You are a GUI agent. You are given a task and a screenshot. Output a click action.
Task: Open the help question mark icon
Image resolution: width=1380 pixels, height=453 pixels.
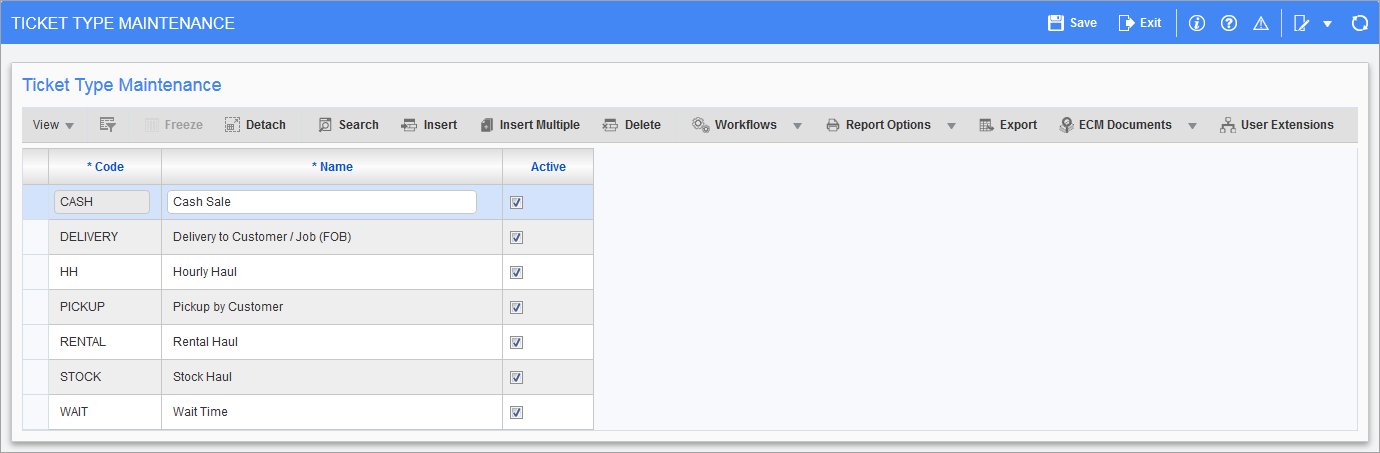click(x=1229, y=23)
